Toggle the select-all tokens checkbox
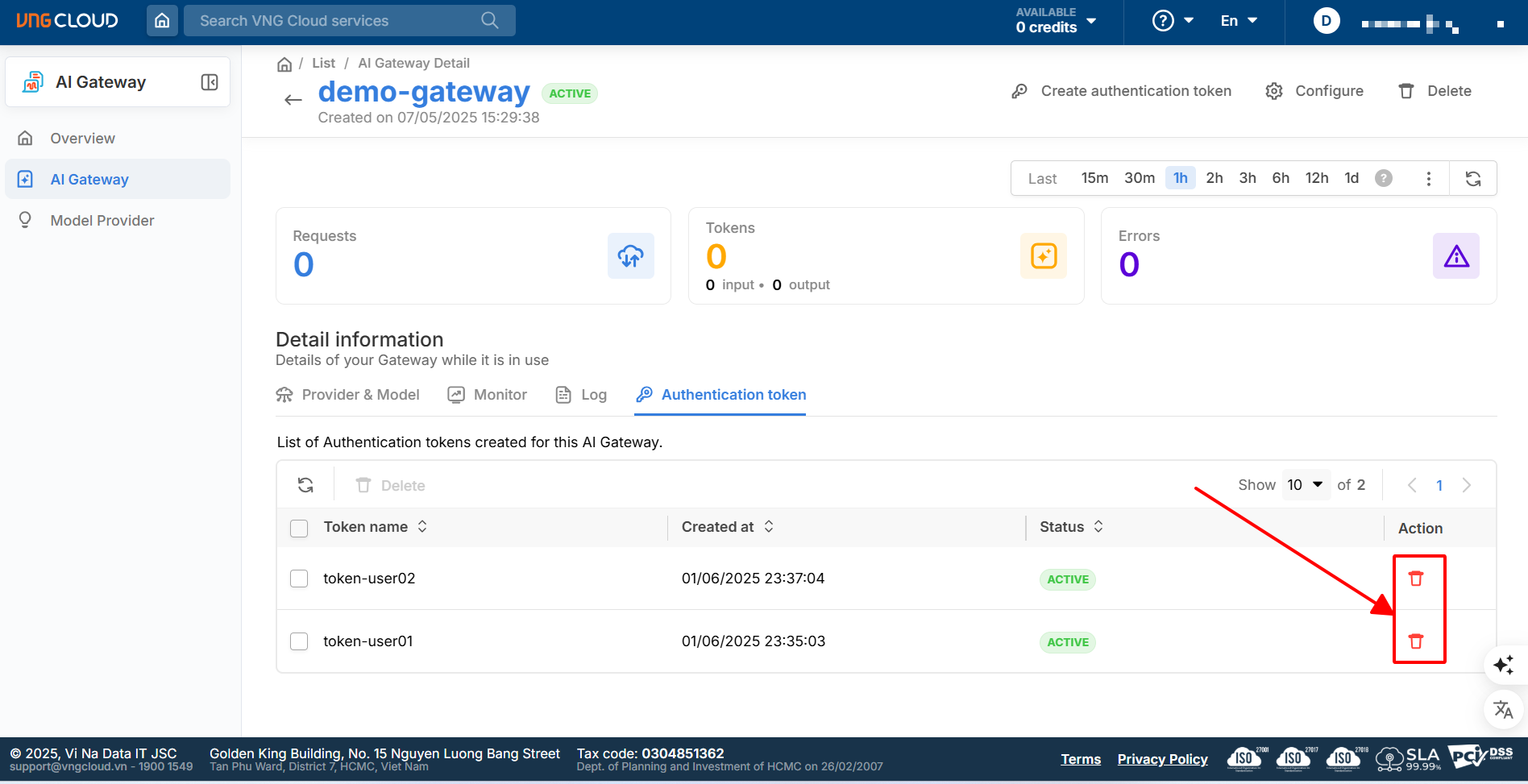This screenshot has height=784, width=1528. 299,528
